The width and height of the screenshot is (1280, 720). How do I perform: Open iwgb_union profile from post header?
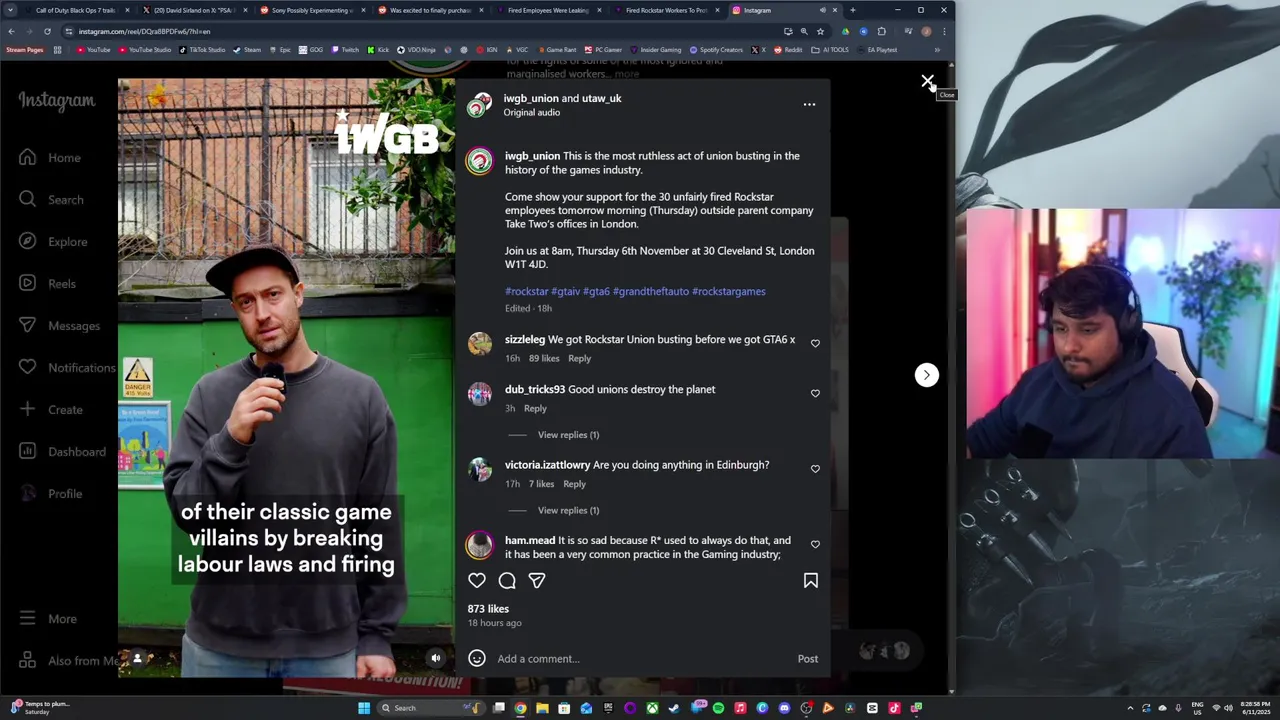click(x=531, y=98)
